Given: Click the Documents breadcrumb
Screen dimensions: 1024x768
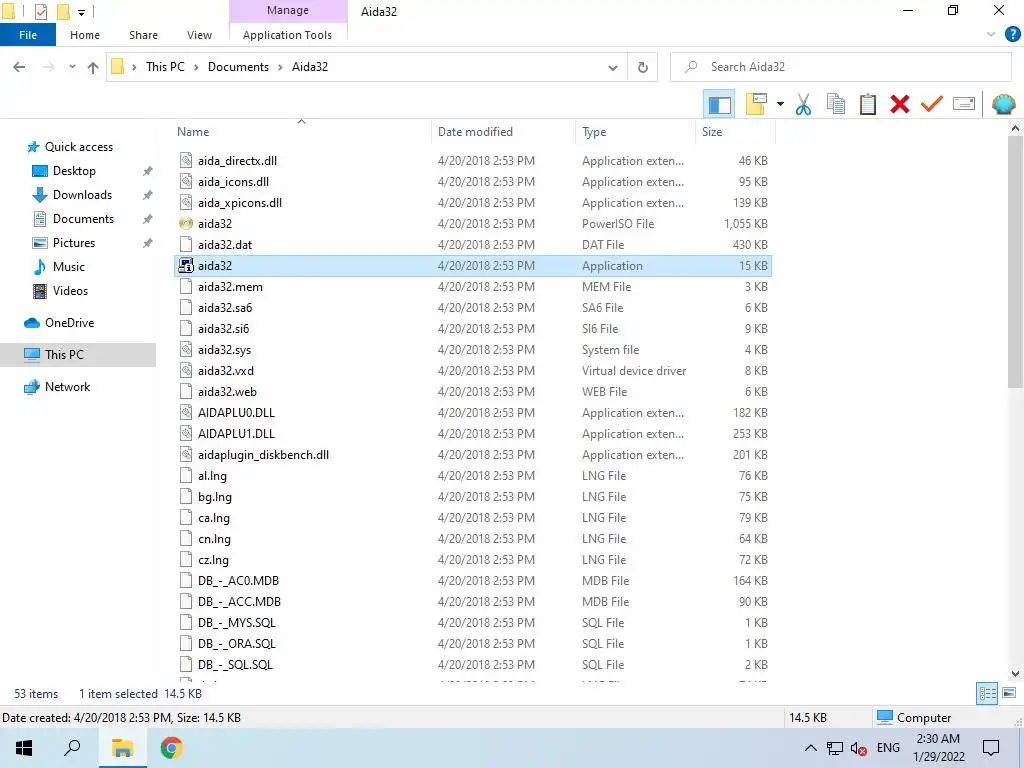Looking at the screenshot, I should (238, 67).
